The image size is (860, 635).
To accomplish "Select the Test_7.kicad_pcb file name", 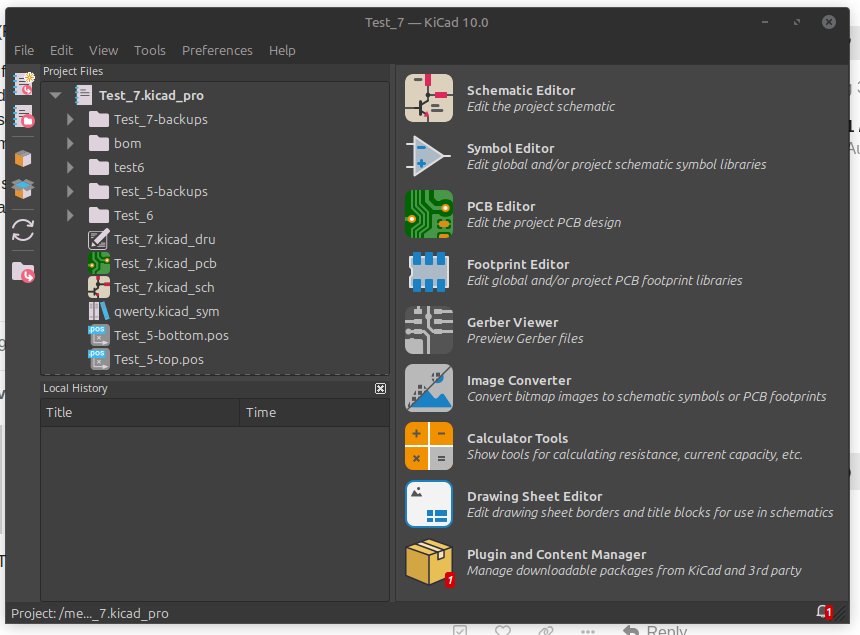I will (x=165, y=264).
